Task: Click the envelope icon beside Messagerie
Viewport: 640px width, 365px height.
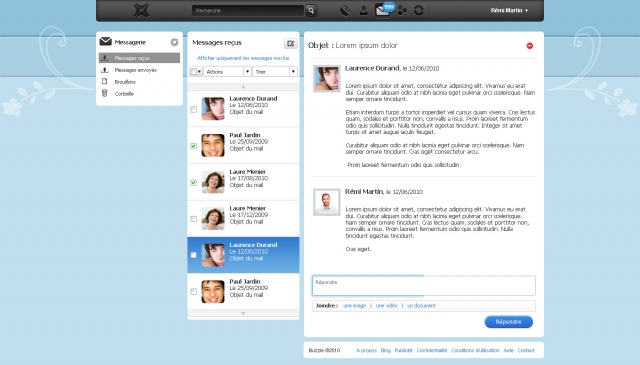Action: [x=105, y=41]
